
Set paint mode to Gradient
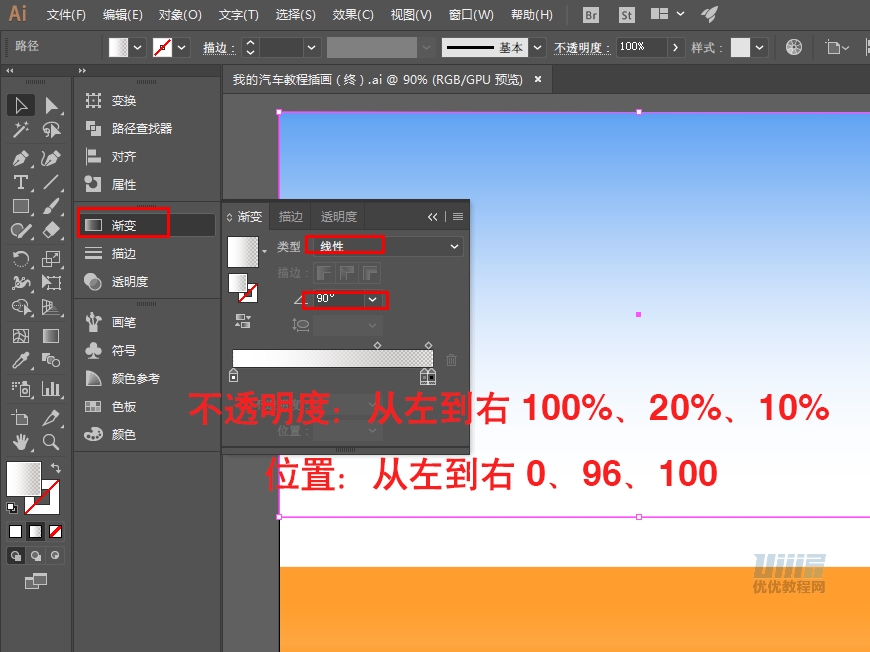coord(36,532)
